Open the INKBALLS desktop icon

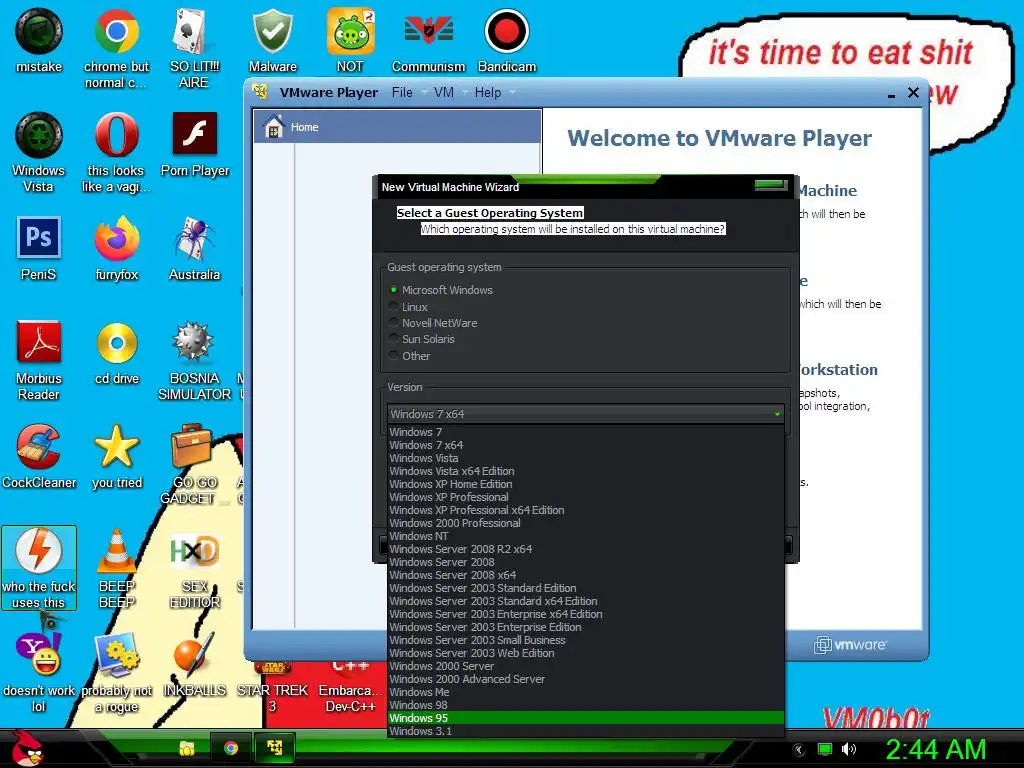click(194, 664)
